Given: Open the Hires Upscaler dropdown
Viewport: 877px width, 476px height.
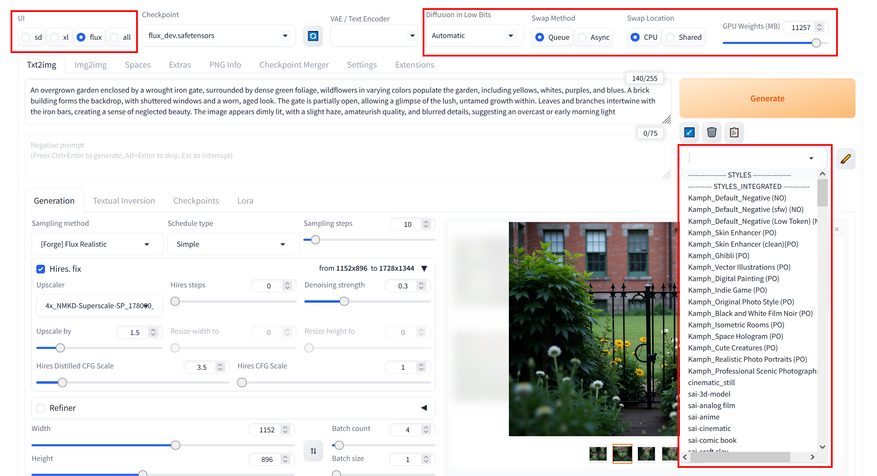Looking at the screenshot, I should (x=99, y=306).
